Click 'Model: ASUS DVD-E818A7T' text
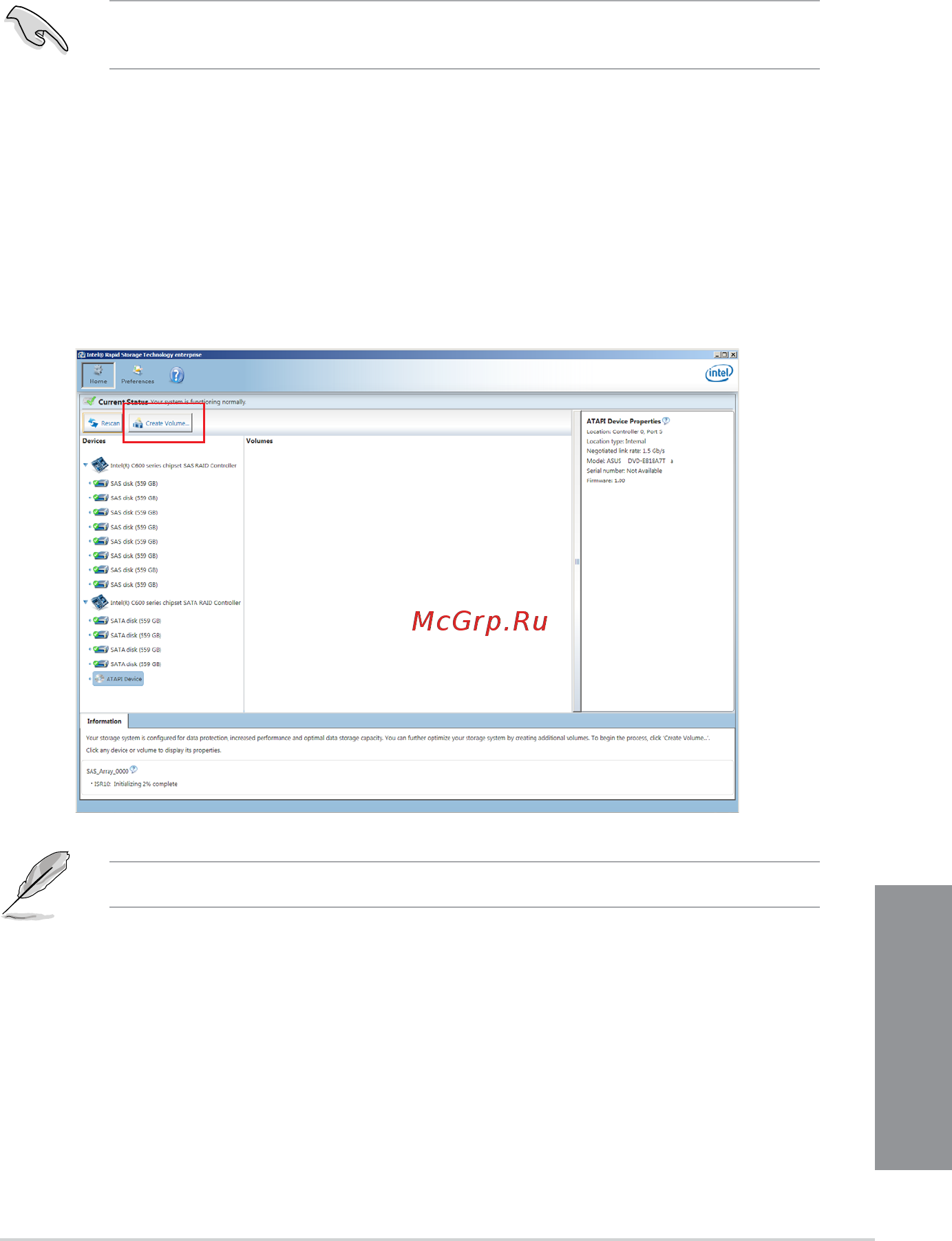Viewport: 952px width, 1241px height. (x=626, y=461)
